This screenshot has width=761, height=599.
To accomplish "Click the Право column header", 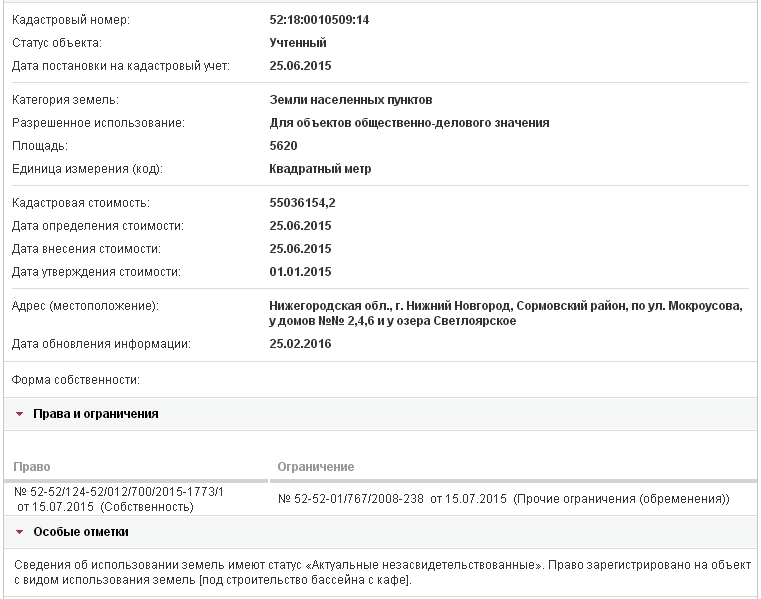I will tap(31, 467).
